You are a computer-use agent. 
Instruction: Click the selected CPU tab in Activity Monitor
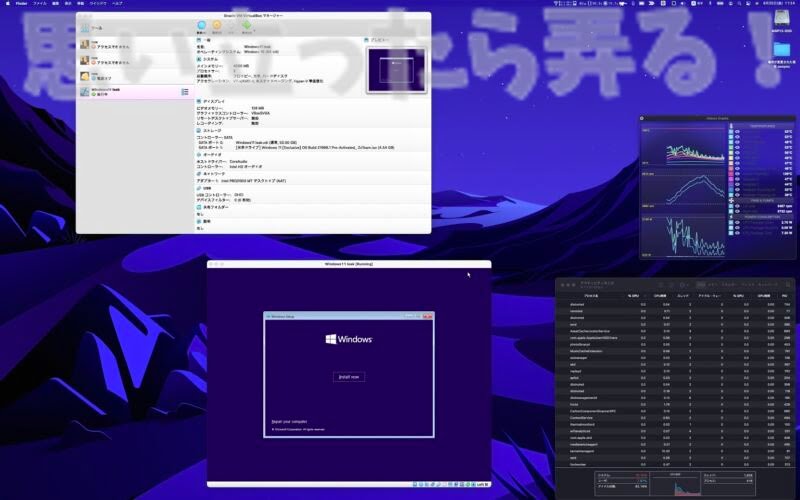click(x=701, y=285)
